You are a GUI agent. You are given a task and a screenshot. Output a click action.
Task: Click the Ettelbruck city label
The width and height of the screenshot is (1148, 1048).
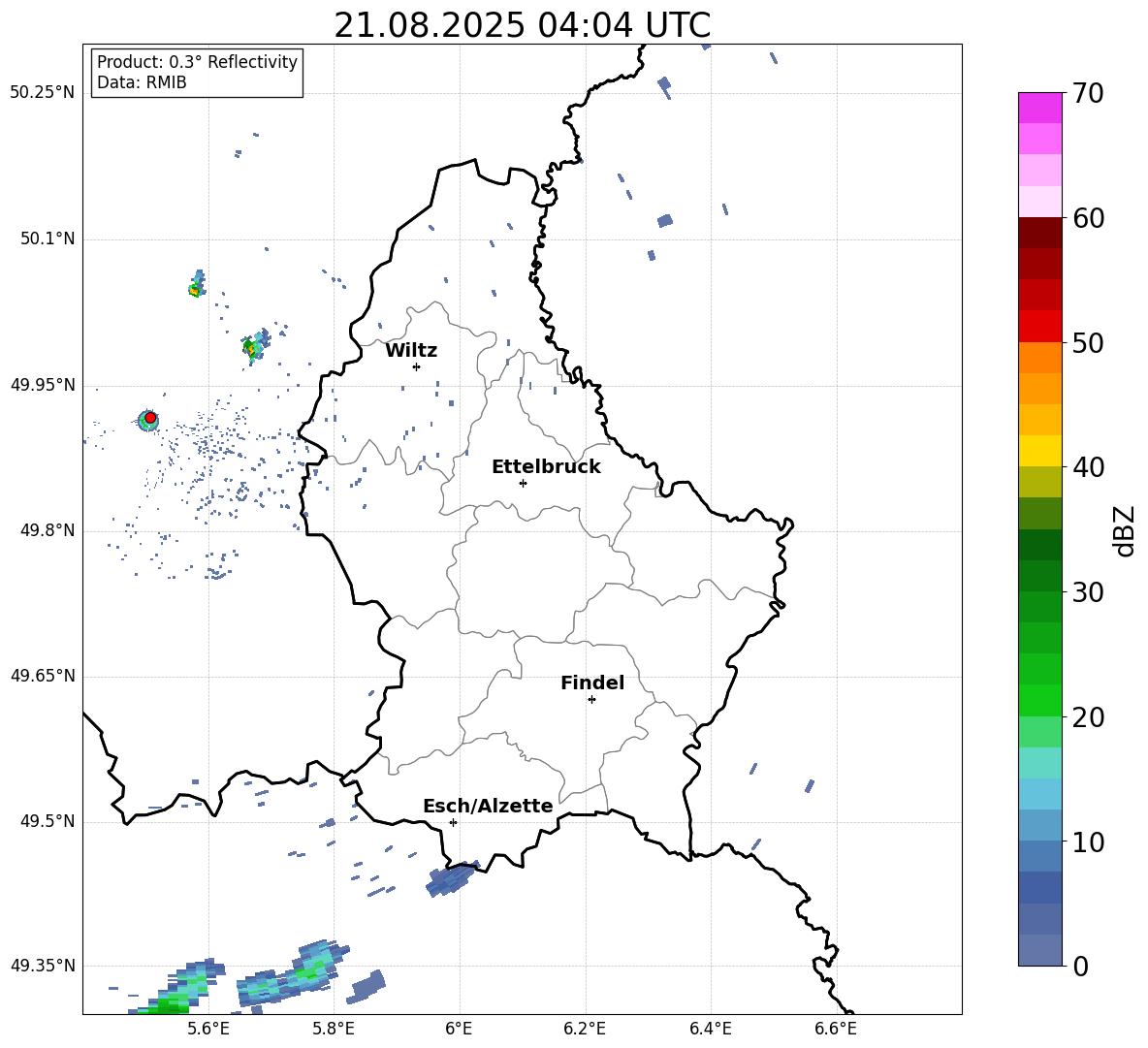pos(546,467)
